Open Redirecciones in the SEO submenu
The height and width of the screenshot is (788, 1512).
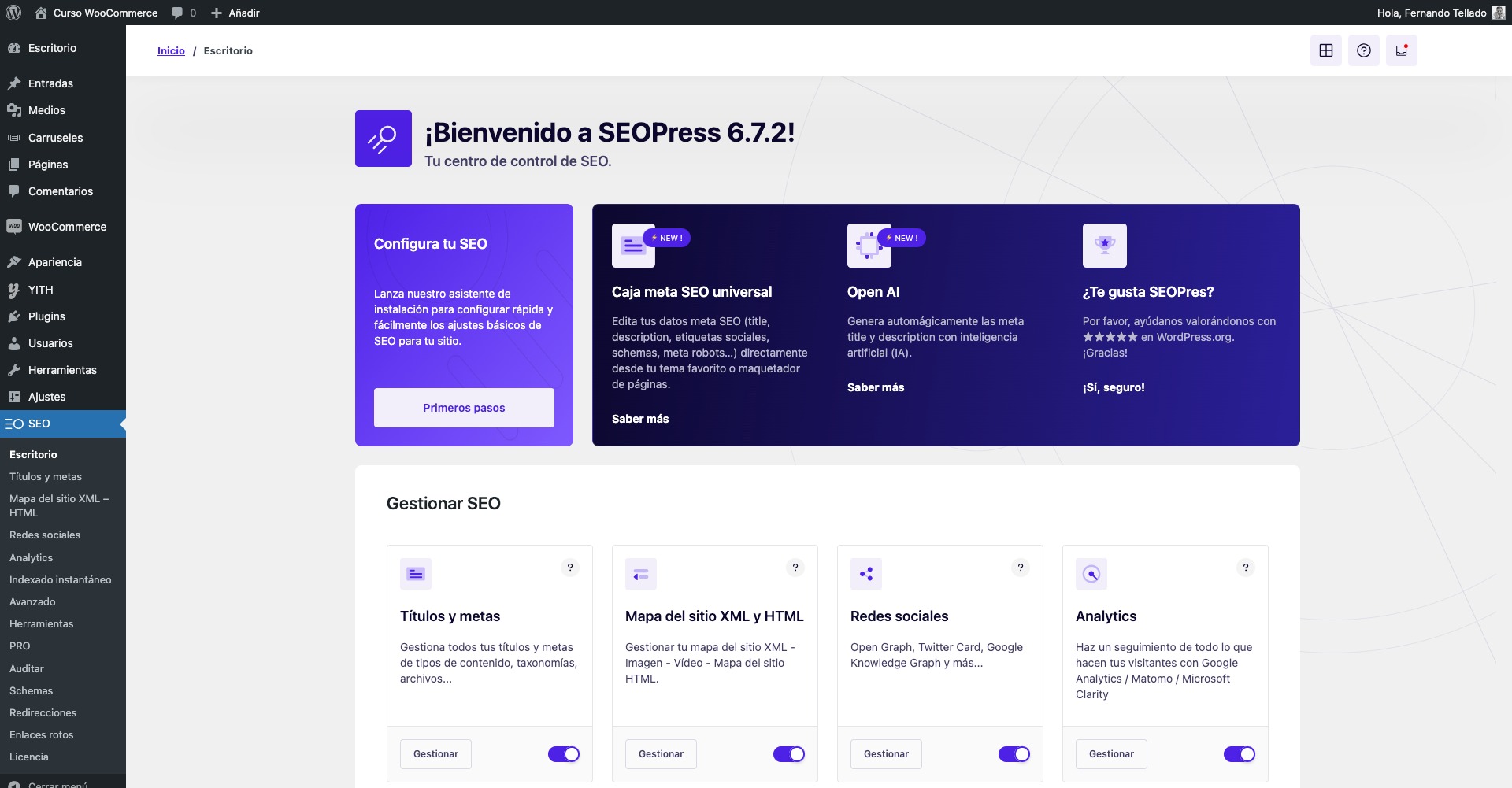(43, 712)
